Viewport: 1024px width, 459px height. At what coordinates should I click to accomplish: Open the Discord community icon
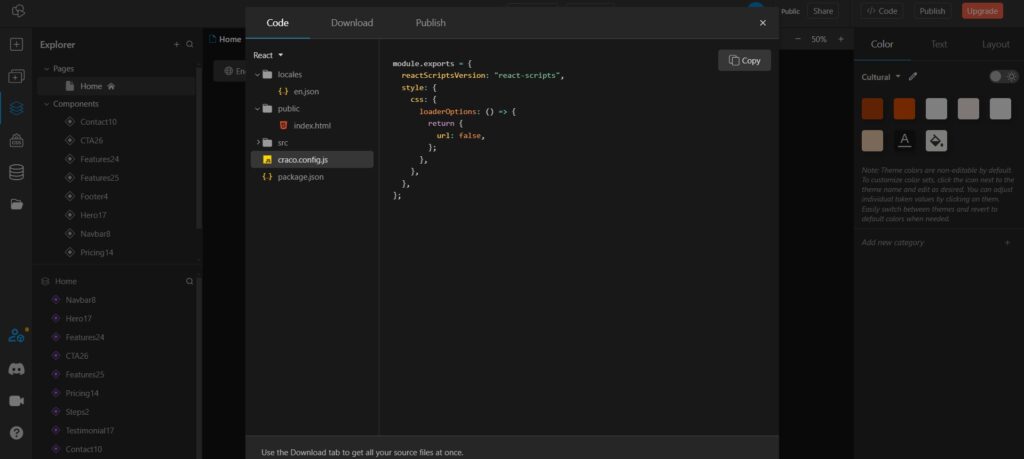[16, 370]
